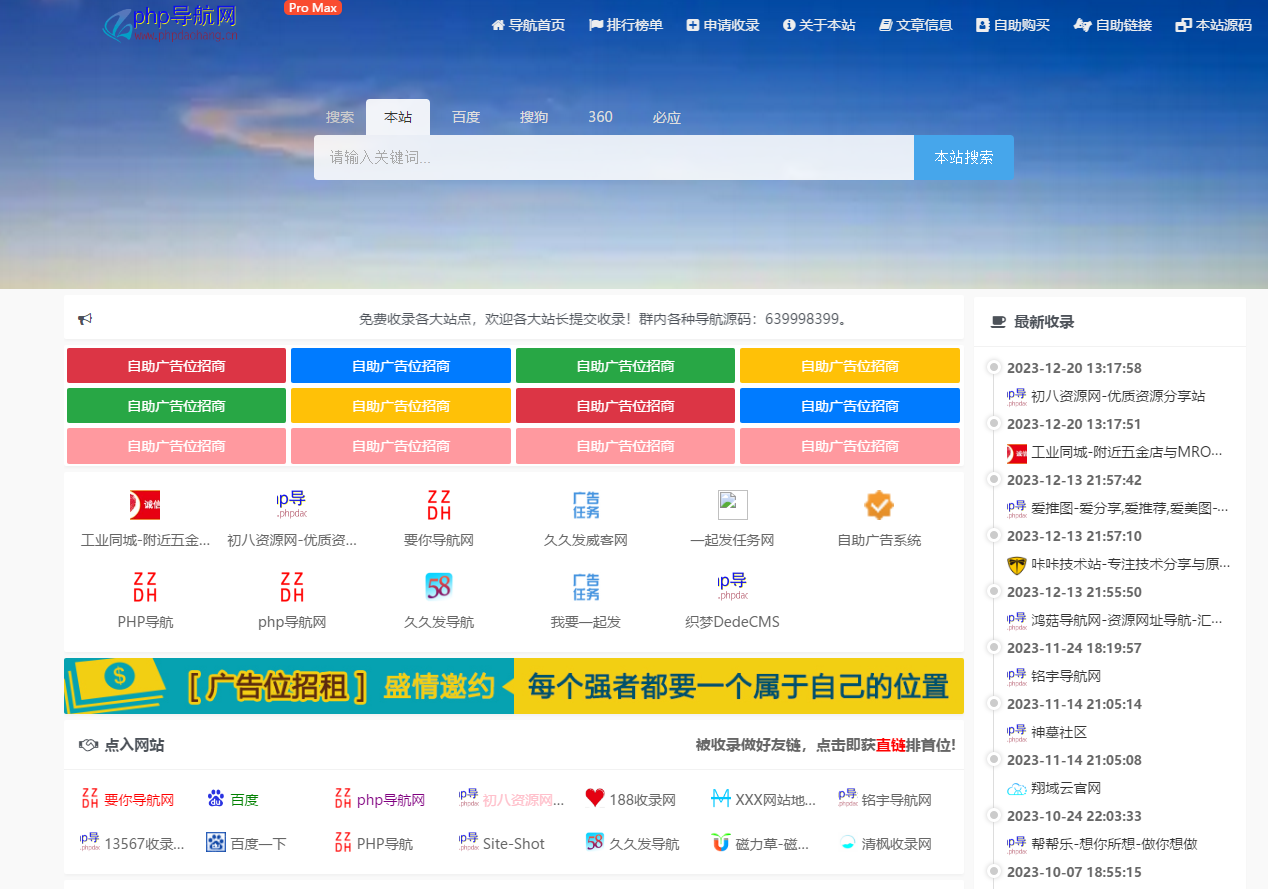Choose the 必应 search engine tab
Image resolution: width=1268 pixels, height=889 pixels.
[666, 117]
